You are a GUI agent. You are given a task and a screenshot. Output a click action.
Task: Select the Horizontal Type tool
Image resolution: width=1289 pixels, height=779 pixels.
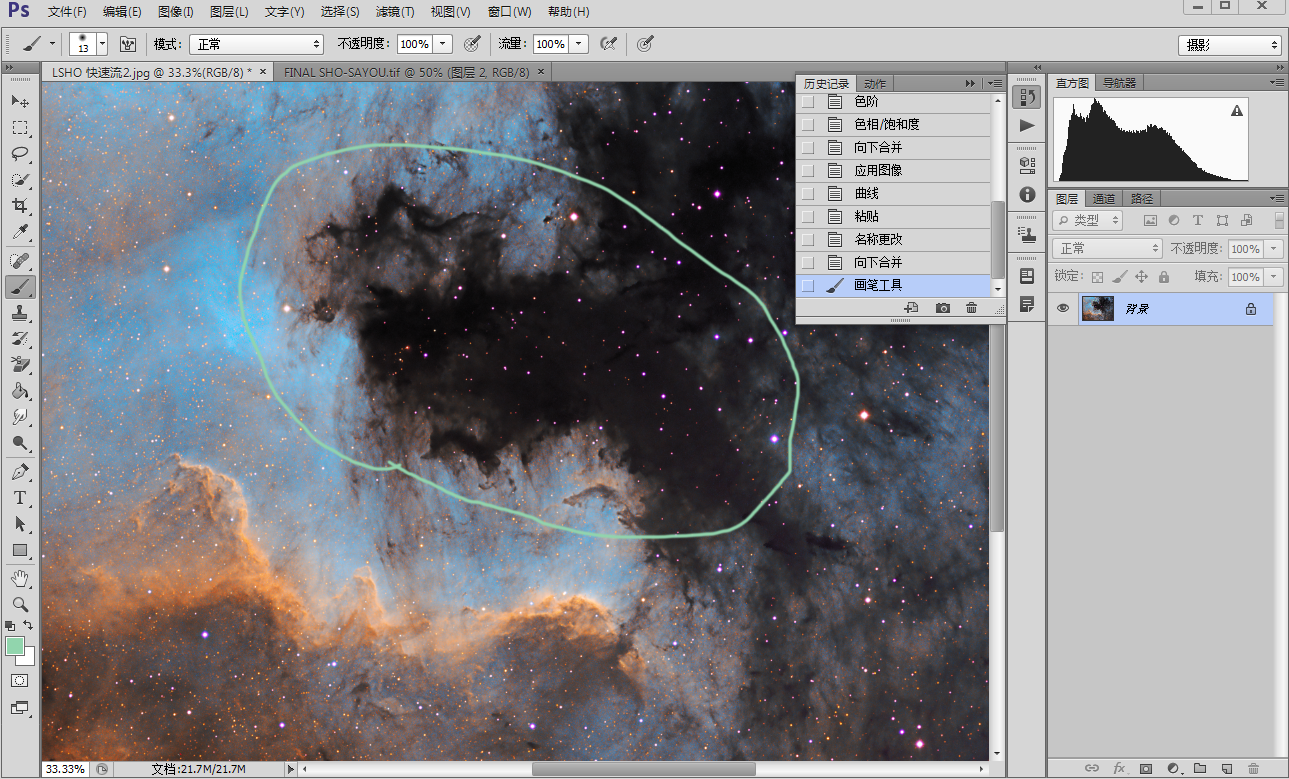[20, 498]
